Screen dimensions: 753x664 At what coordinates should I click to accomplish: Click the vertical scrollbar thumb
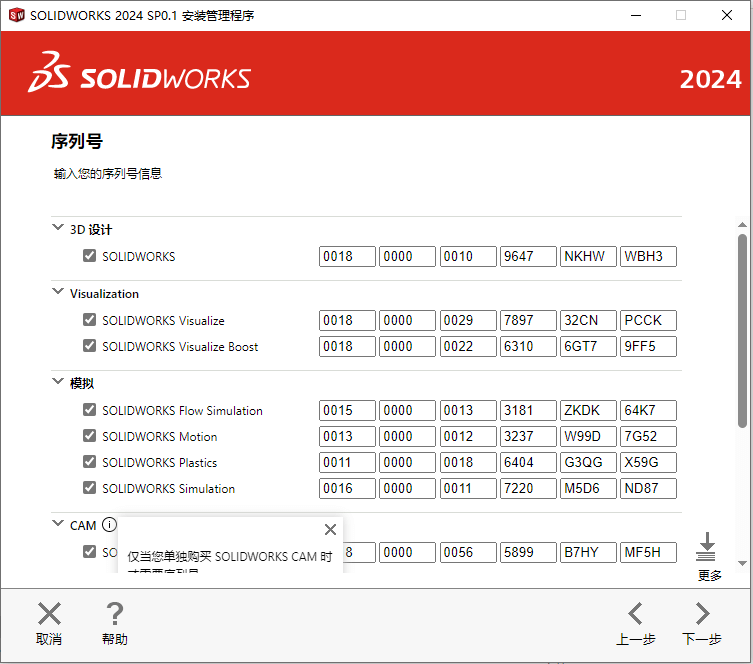pyautogui.click(x=742, y=330)
